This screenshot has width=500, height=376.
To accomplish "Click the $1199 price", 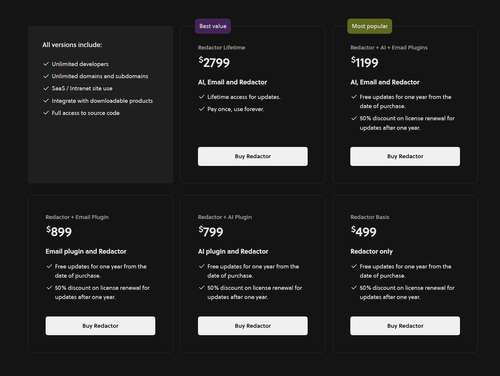I will pyautogui.click(x=364, y=62).
